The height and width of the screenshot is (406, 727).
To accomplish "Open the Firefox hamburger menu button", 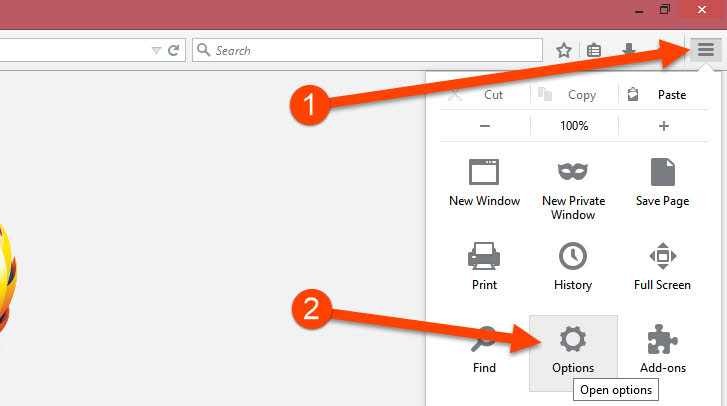I will click(x=706, y=49).
